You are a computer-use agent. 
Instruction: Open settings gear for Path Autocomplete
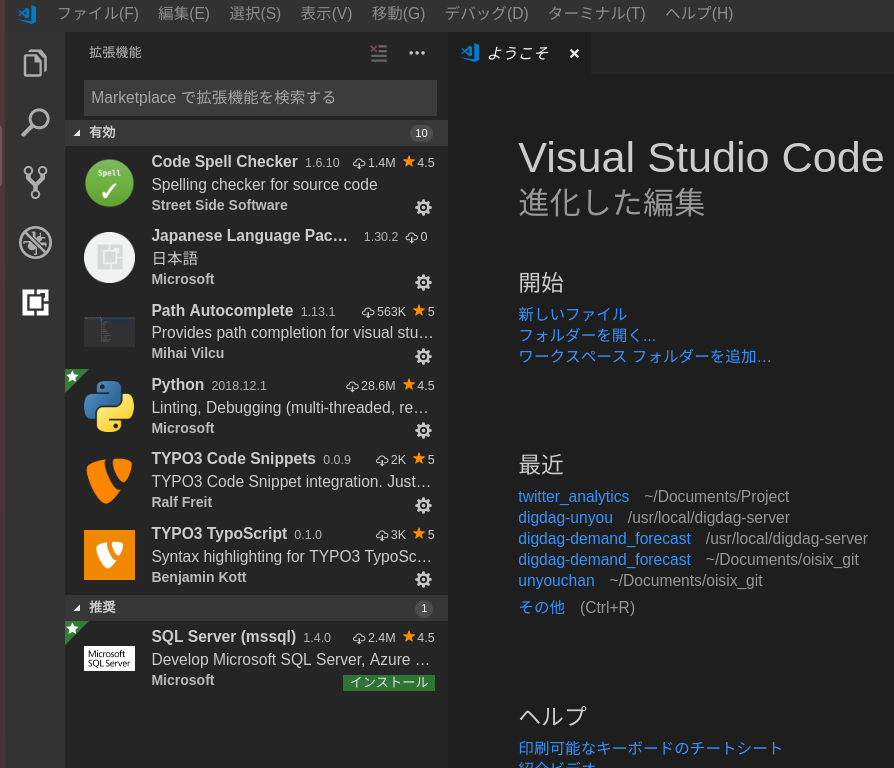(x=423, y=356)
